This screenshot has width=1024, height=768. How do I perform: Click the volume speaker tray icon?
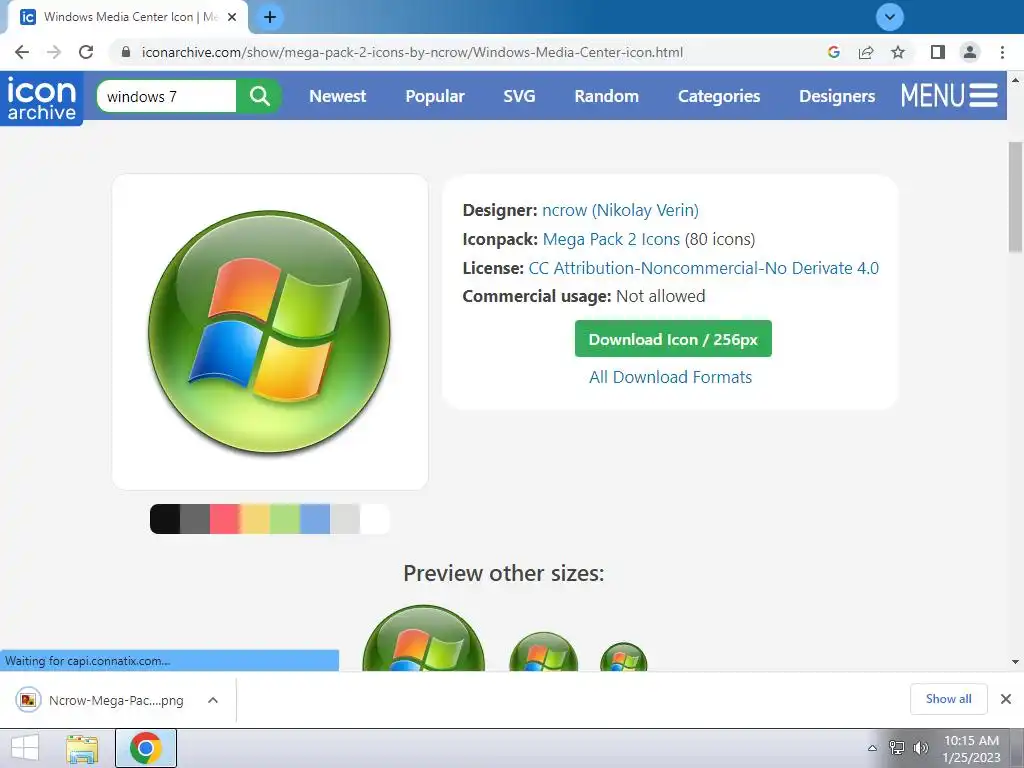[921, 748]
